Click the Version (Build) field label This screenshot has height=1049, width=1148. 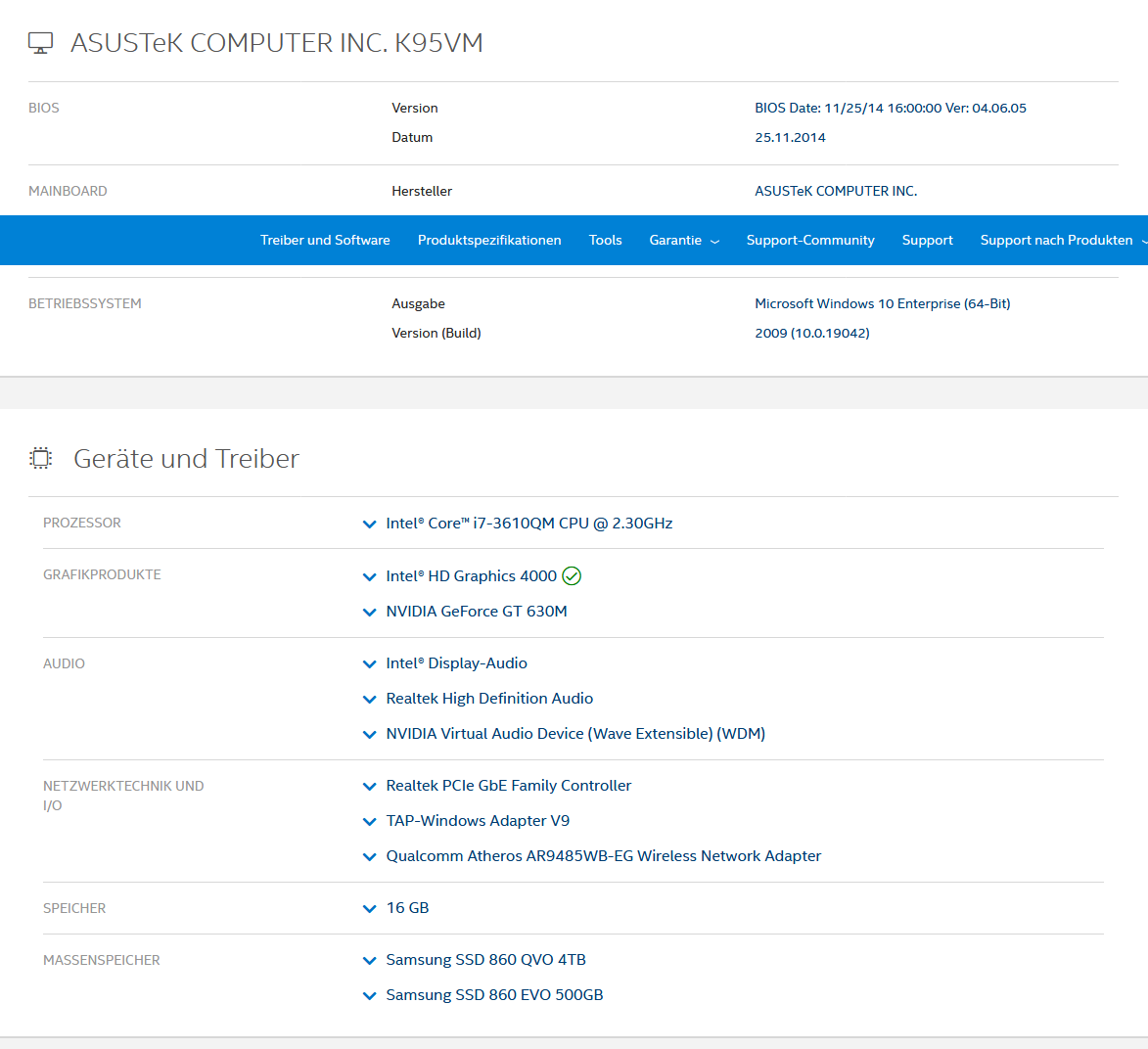[436, 333]
